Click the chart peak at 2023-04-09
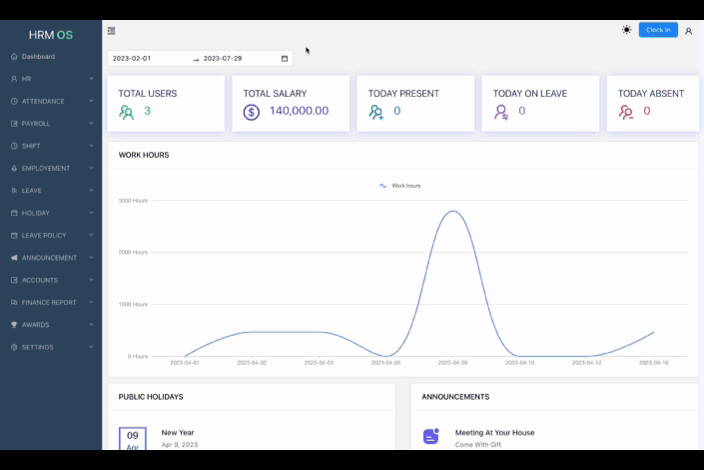 453,211
